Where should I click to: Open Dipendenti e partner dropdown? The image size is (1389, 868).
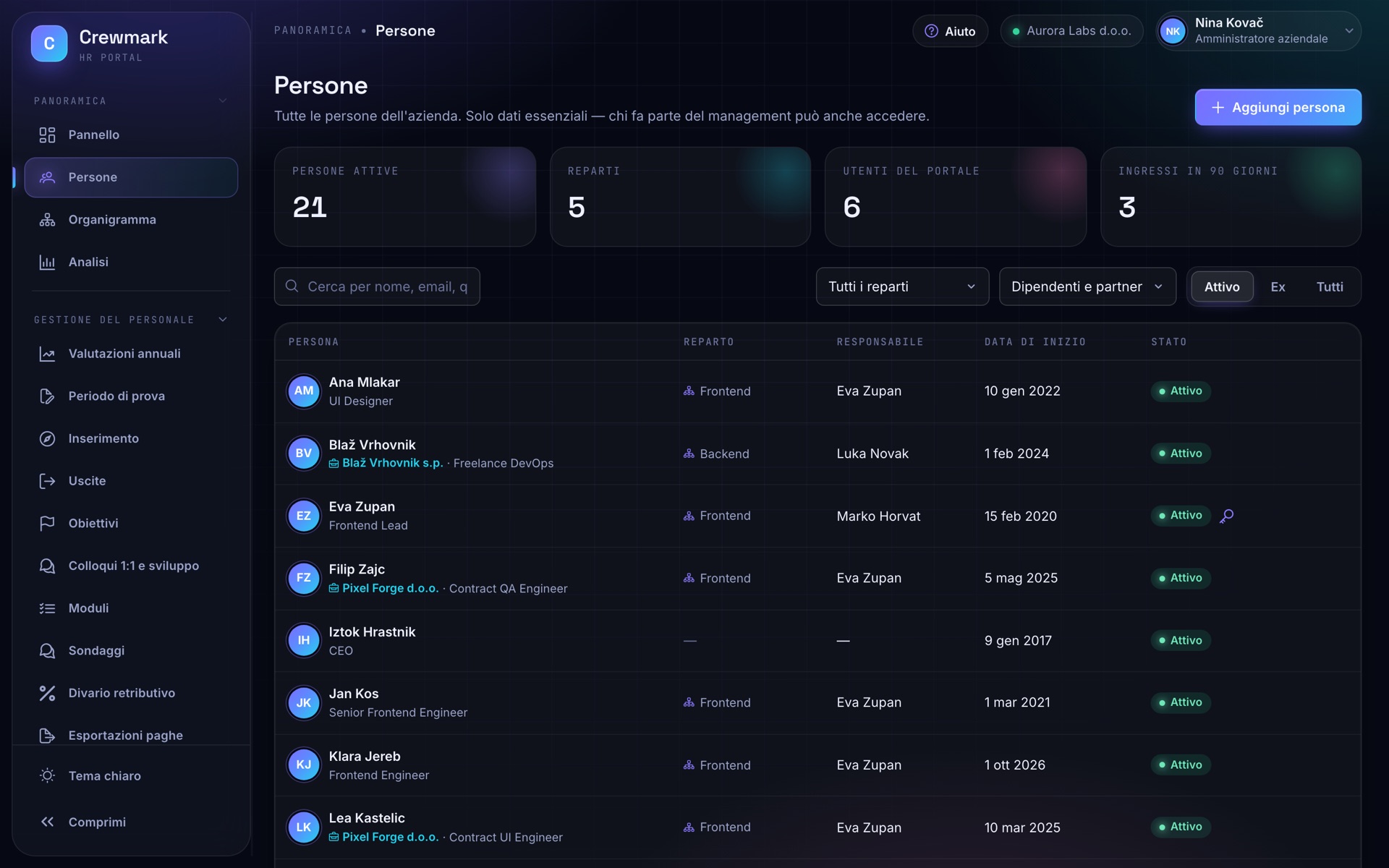point(1087,286)
